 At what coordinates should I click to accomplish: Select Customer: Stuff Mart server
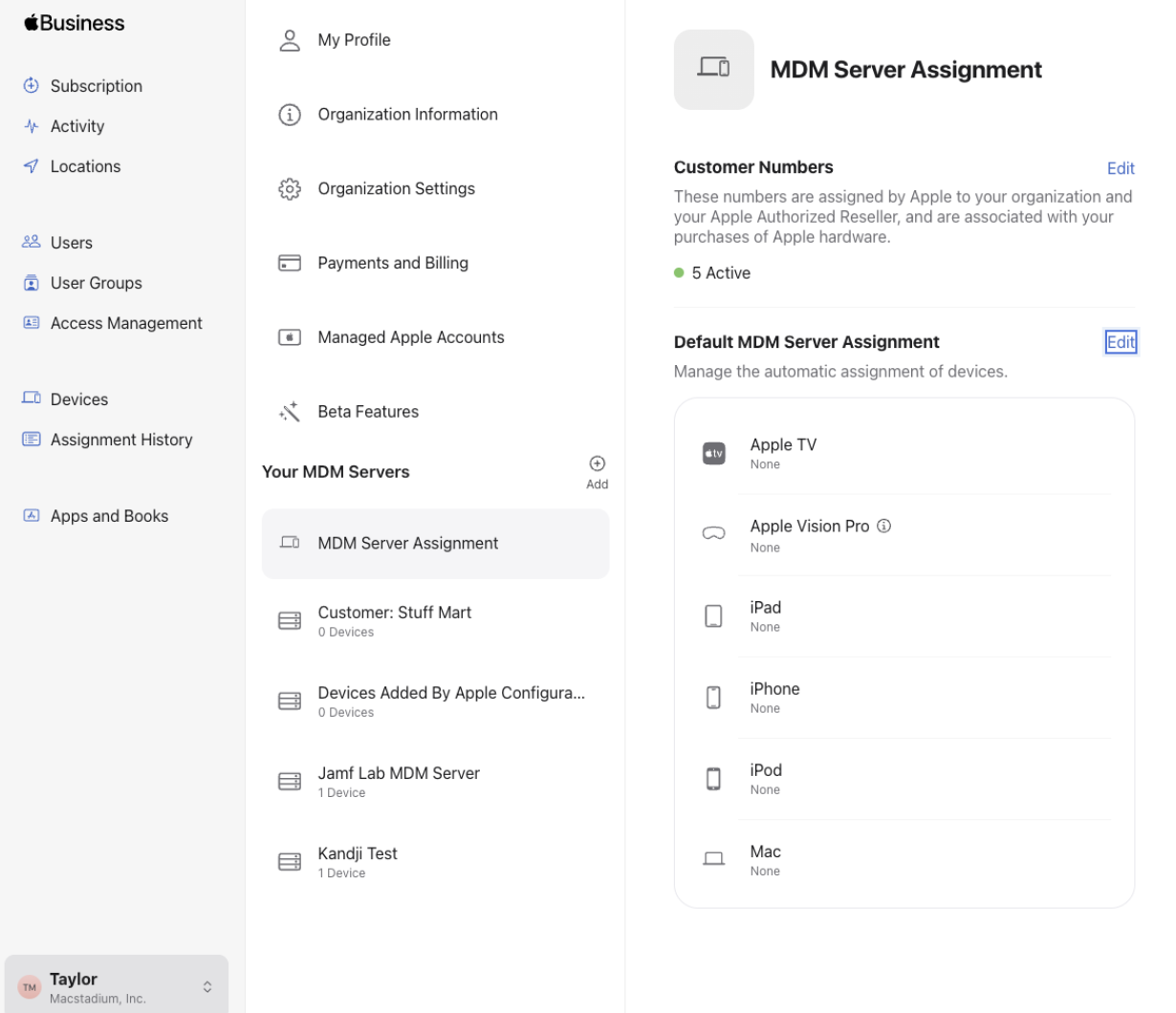click(435, 621)
